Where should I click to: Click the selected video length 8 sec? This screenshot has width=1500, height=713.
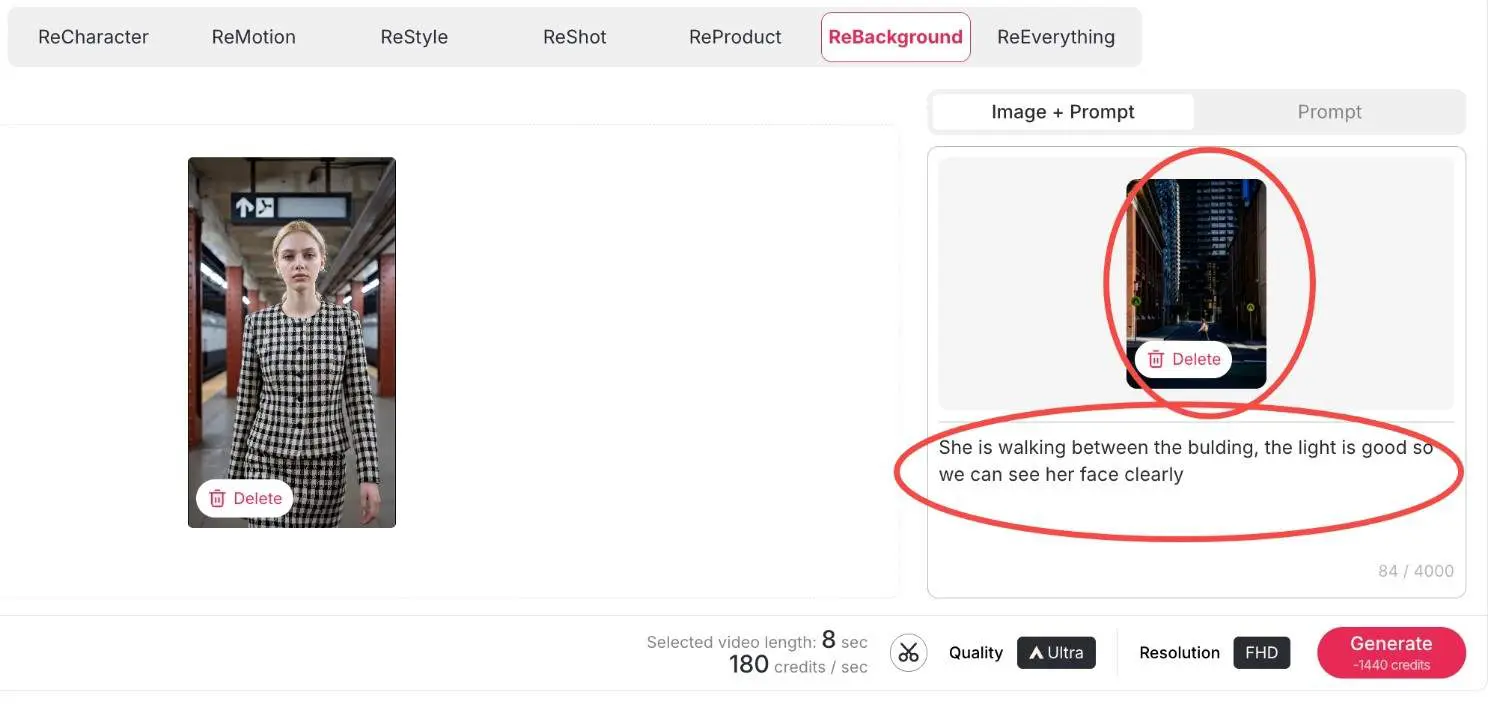pos(757,641)
